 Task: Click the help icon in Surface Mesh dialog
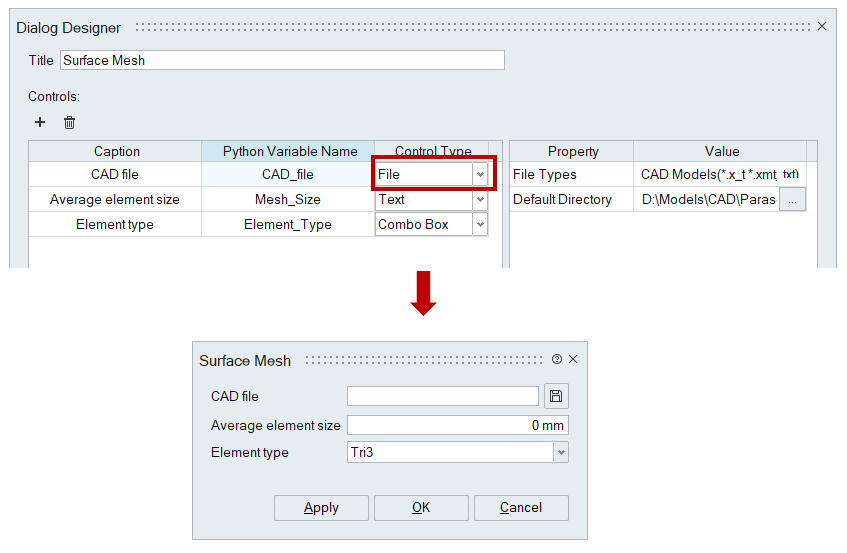557,359
